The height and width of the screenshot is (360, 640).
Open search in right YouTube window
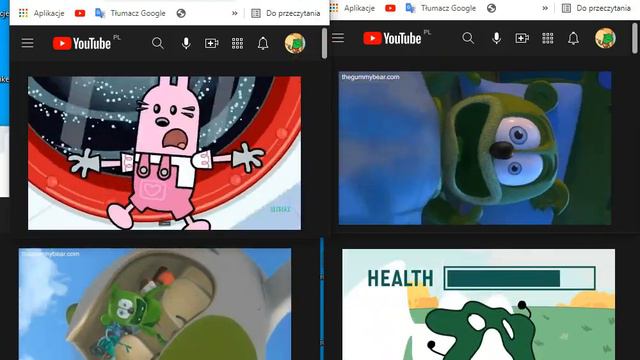tap(468, 38)
